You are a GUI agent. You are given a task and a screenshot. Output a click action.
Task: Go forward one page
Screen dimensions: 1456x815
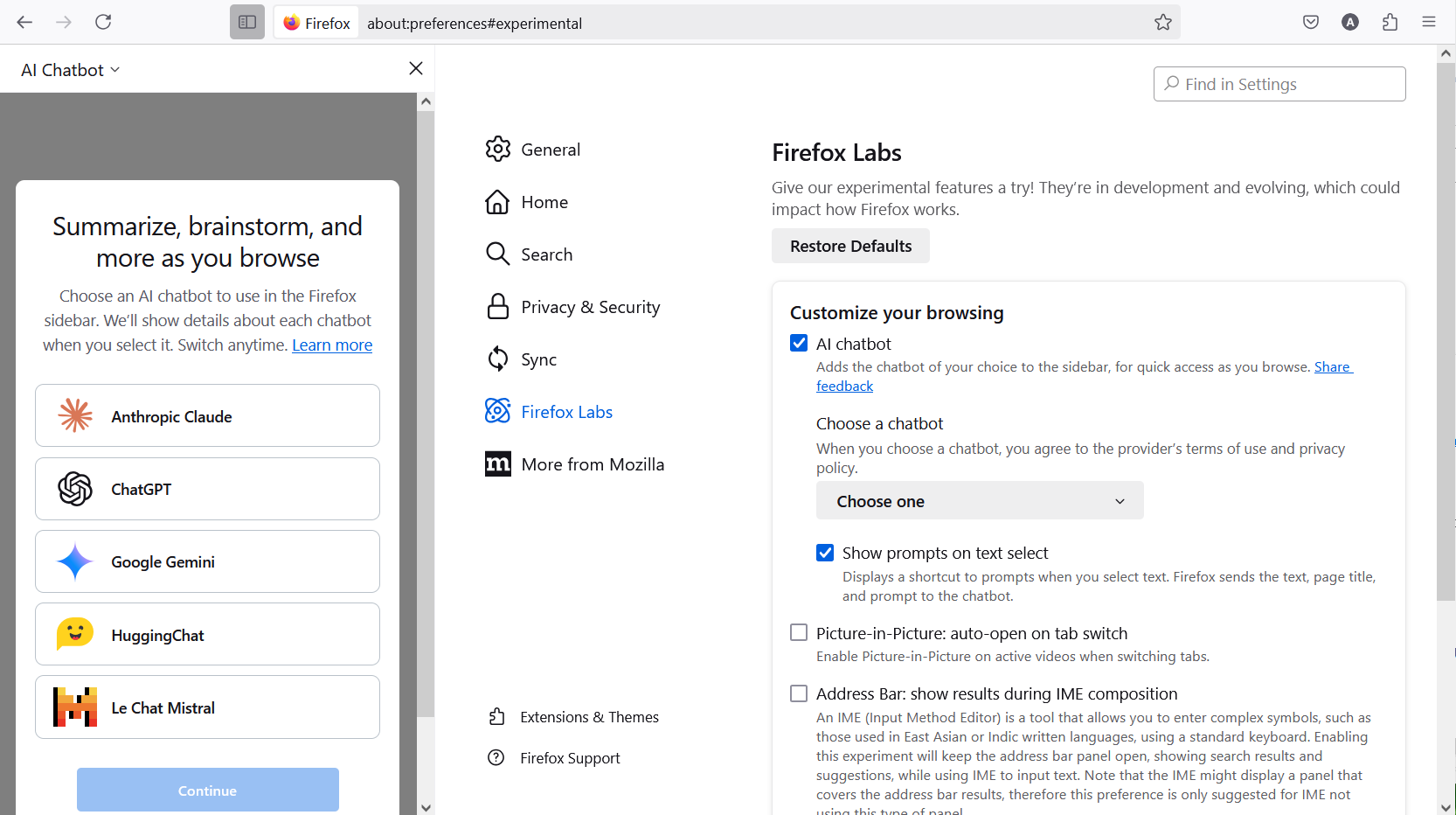click(x=64, y=22)
